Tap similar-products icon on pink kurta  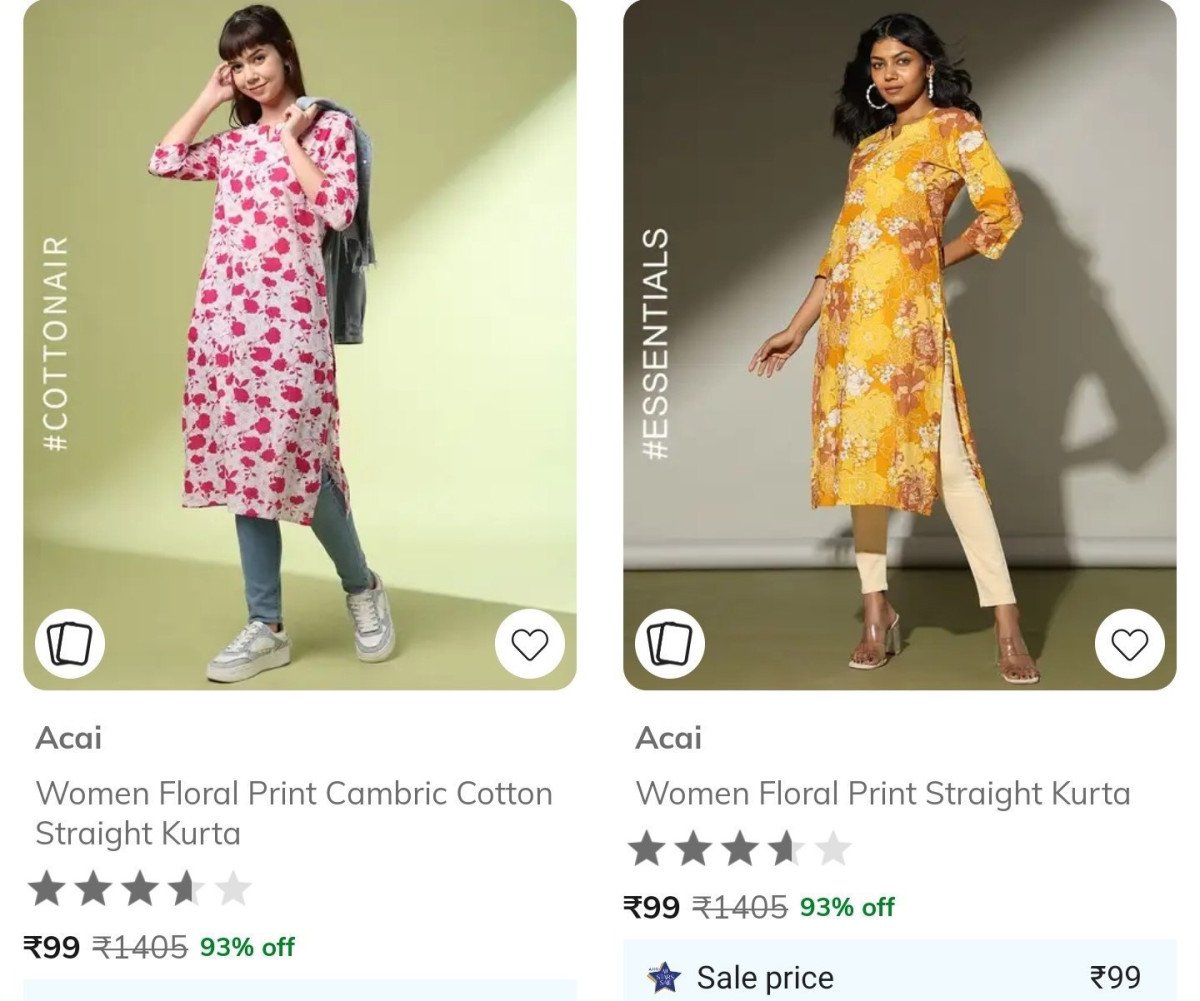pyautogui.click(x=69, y=644)
